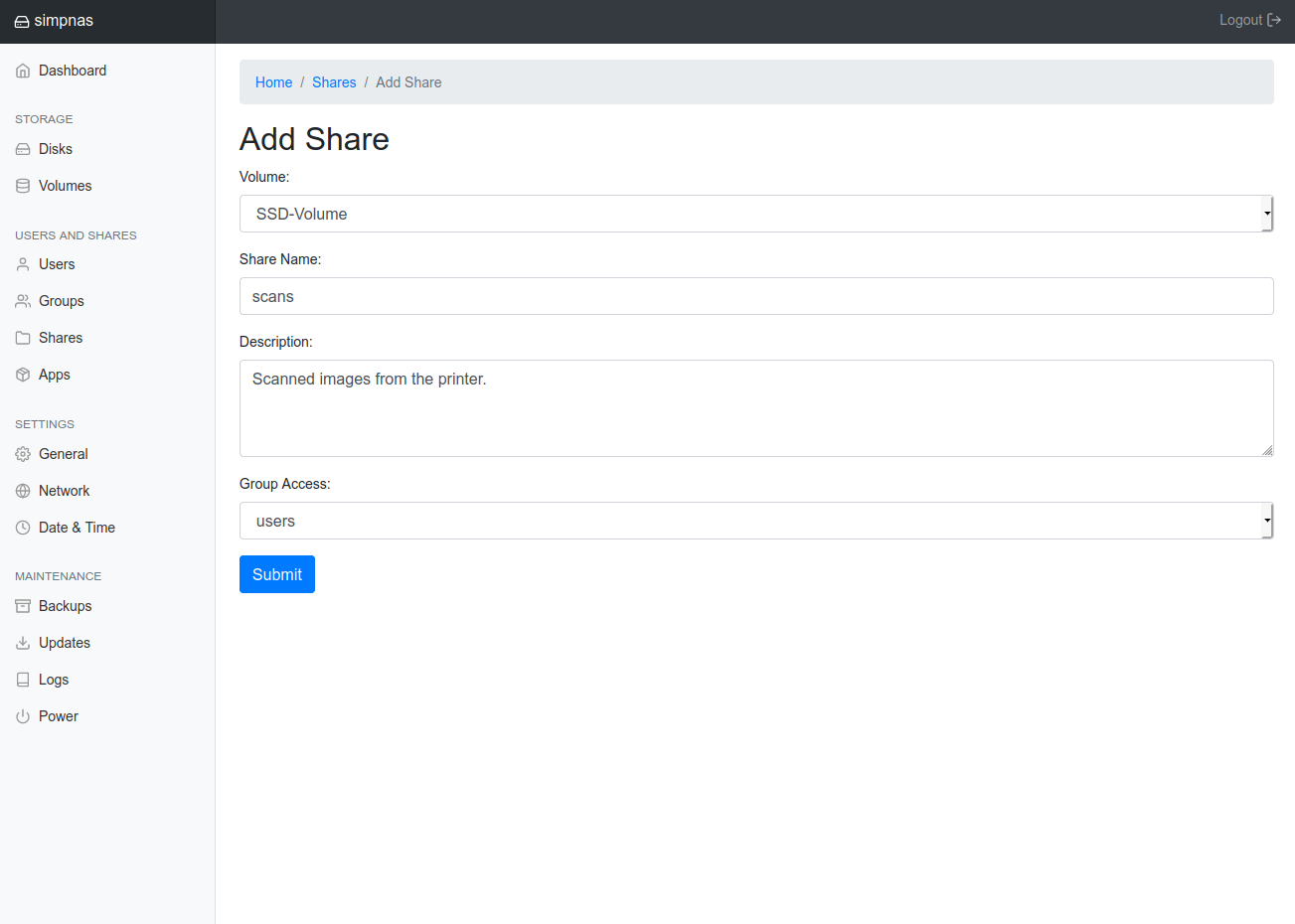Viewport: 1295px width, 924px height.
Task: Open Groups page from sidebar
Action: click(x=61, y=301)
